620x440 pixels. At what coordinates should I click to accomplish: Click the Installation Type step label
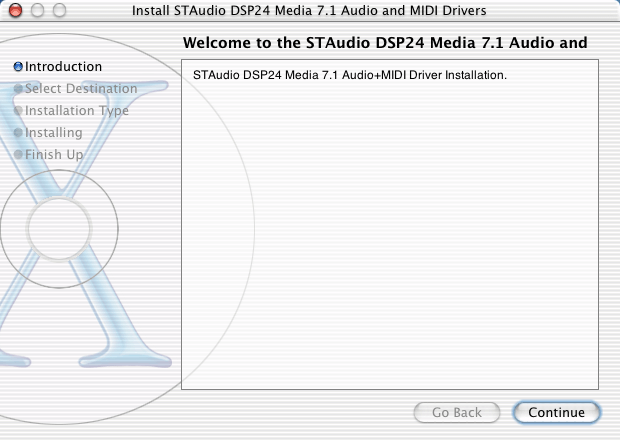[x=77, y=111]
